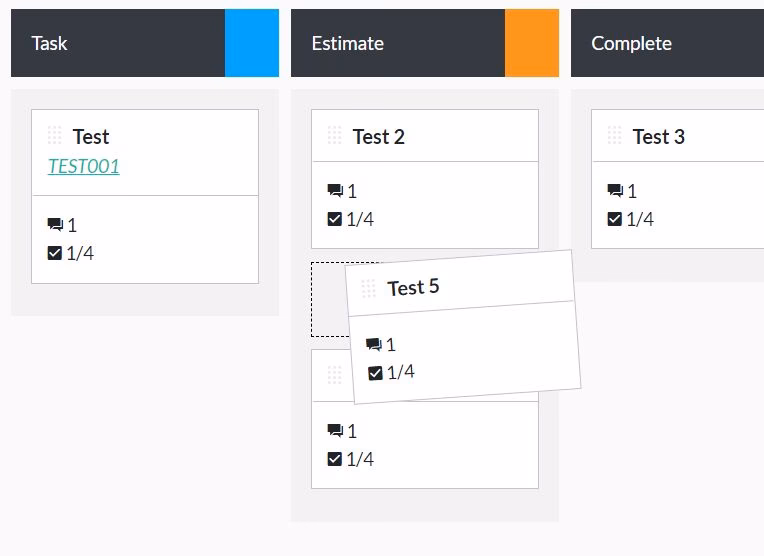Image resolution: width=764 pixels, height=556 pixels.
Task: Click the drag handle on Test 5 card
Action: click(368, 289)
